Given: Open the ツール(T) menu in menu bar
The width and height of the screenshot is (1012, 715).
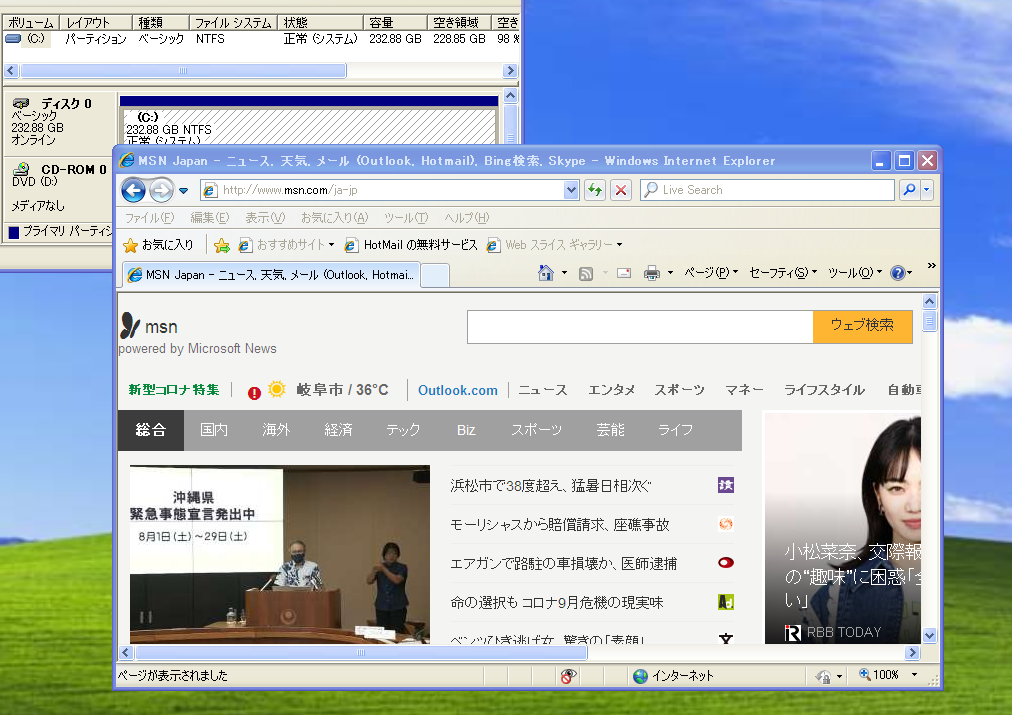Looking at the screenshot, I should pos(406,217).
